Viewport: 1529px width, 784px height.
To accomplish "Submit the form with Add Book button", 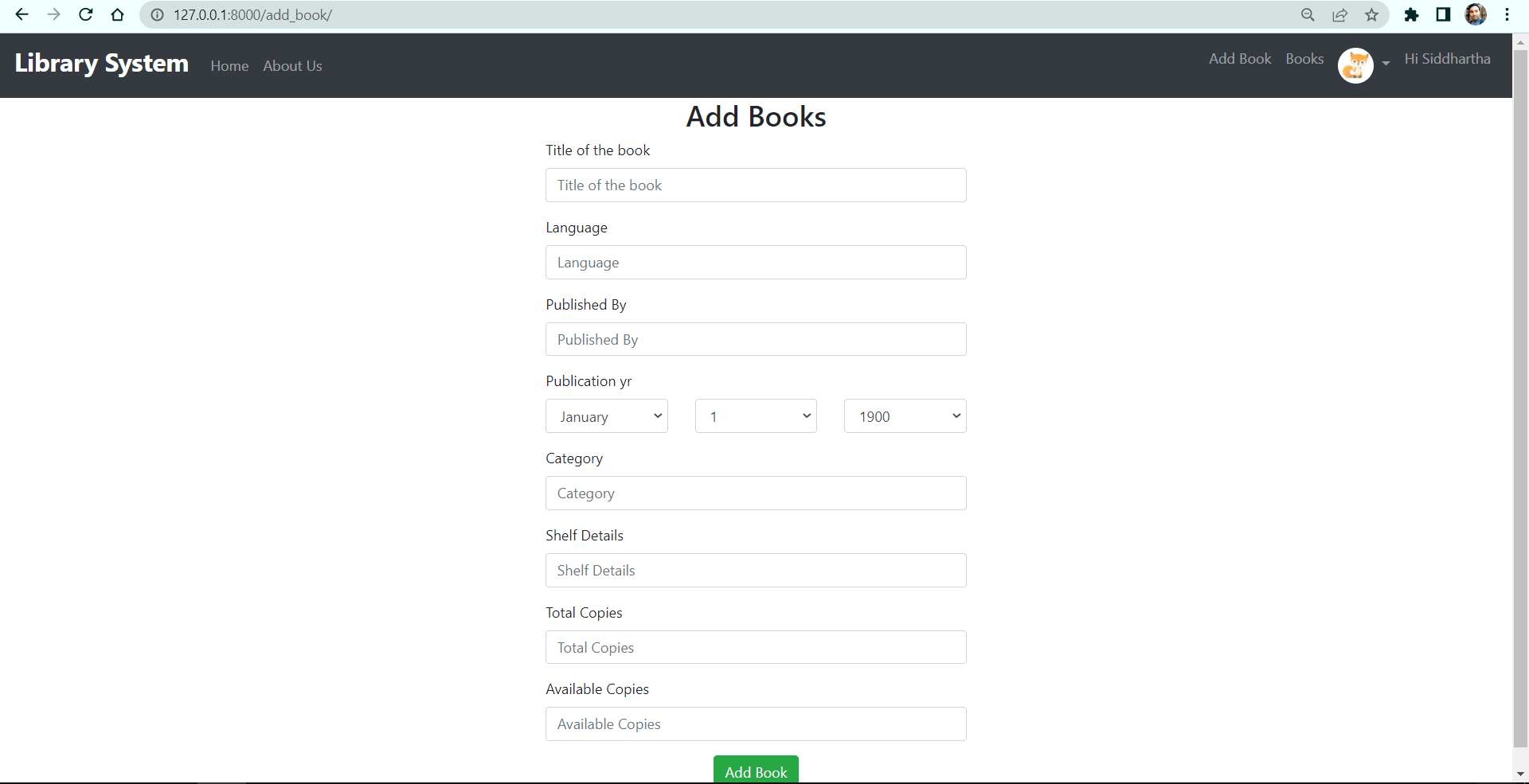I will click(755, 770).
